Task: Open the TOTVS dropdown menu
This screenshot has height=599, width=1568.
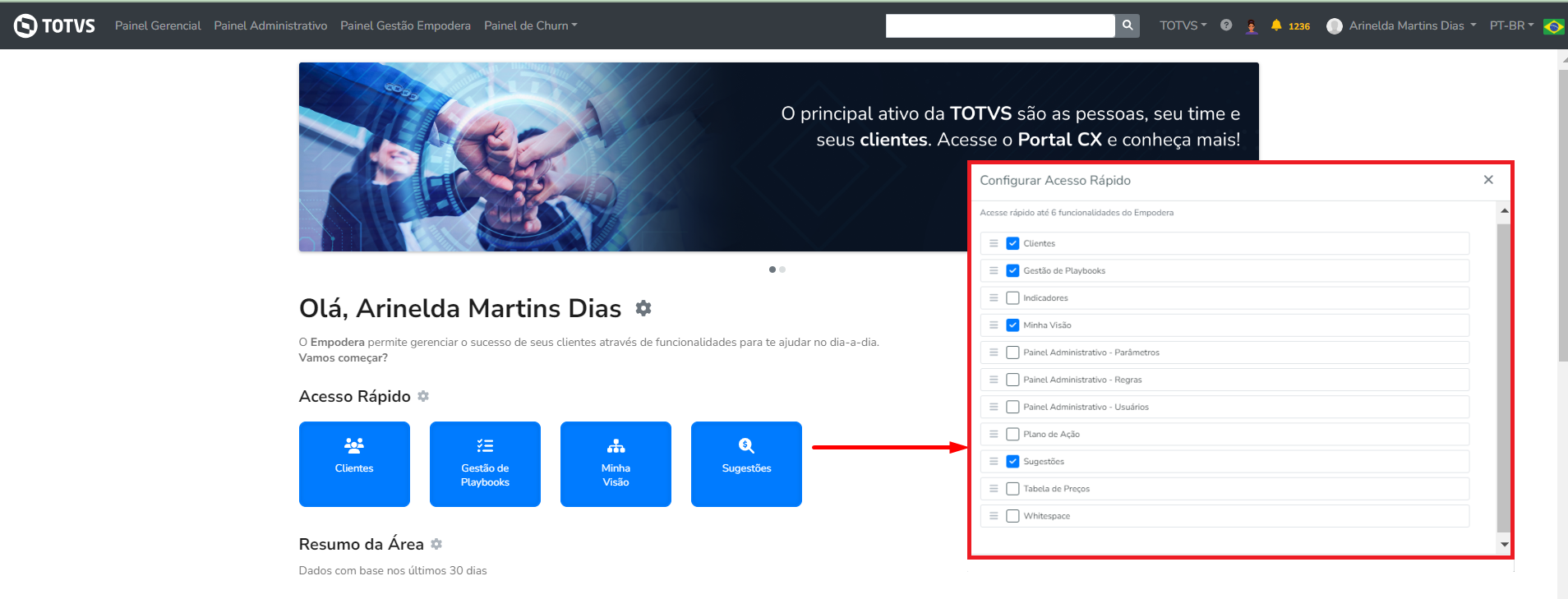Action: click(x=1183, y=25)
